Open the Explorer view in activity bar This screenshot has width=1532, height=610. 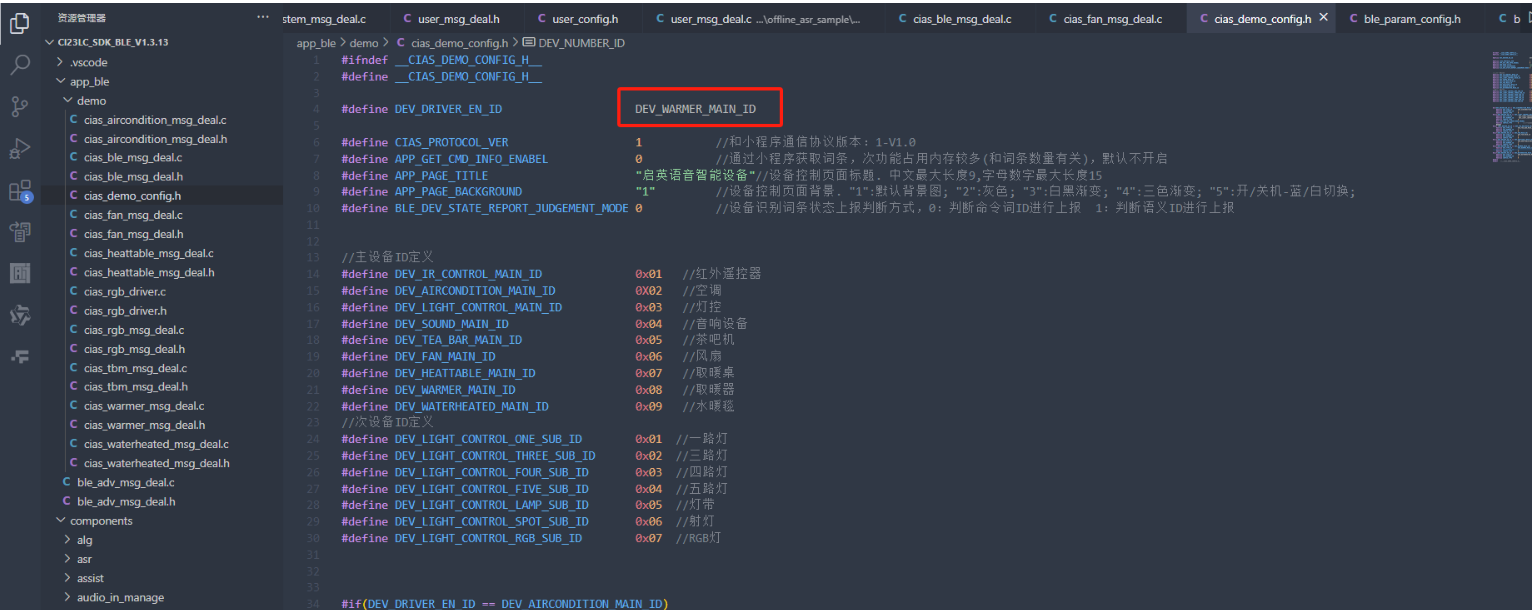click(20, 23)
